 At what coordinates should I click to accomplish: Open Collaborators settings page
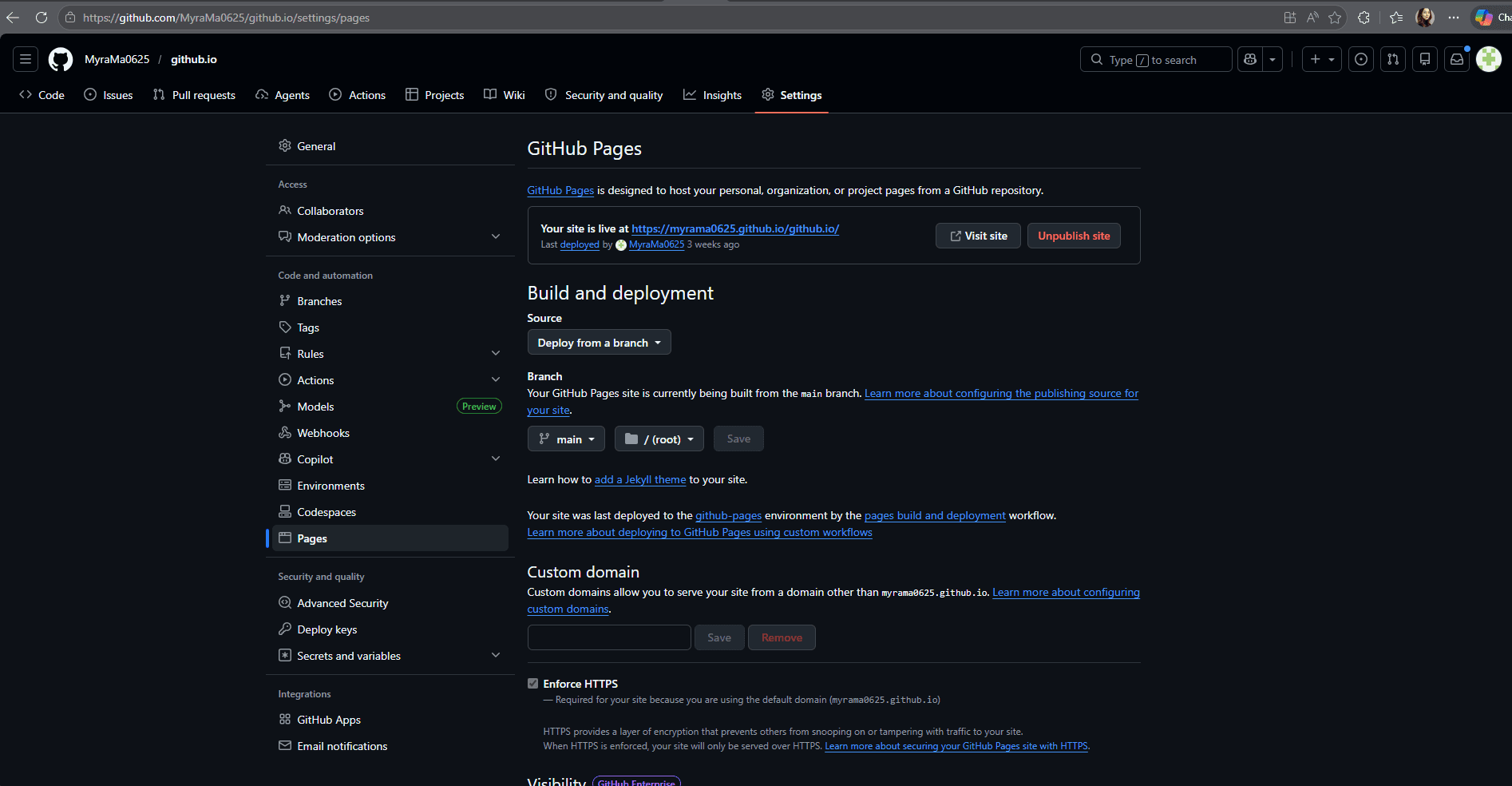(390, 211)
